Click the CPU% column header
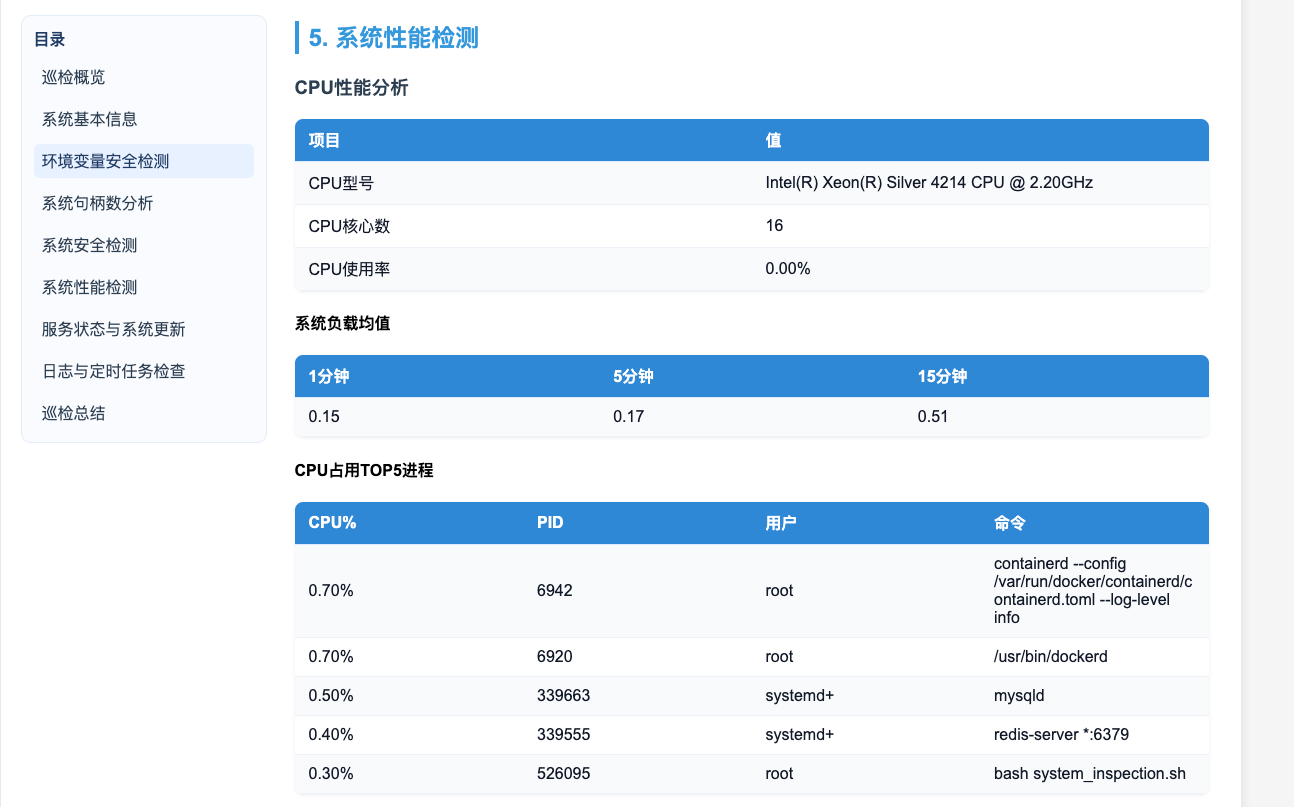Image resolution: width=1294 pixels, height=807 pixels. pyautogui.click(x=333, y=523)
